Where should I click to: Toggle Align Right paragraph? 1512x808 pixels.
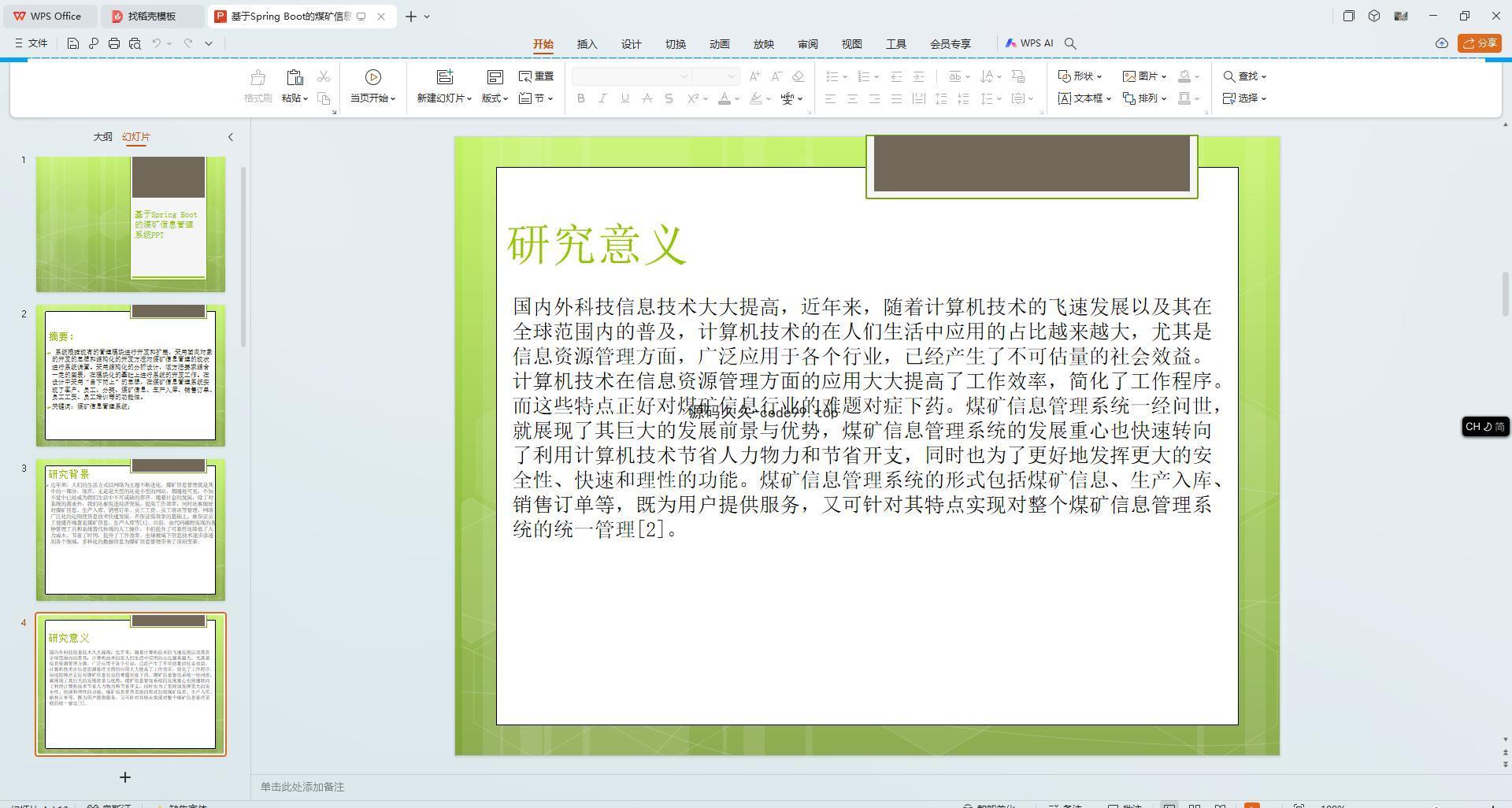coord(874,98)
